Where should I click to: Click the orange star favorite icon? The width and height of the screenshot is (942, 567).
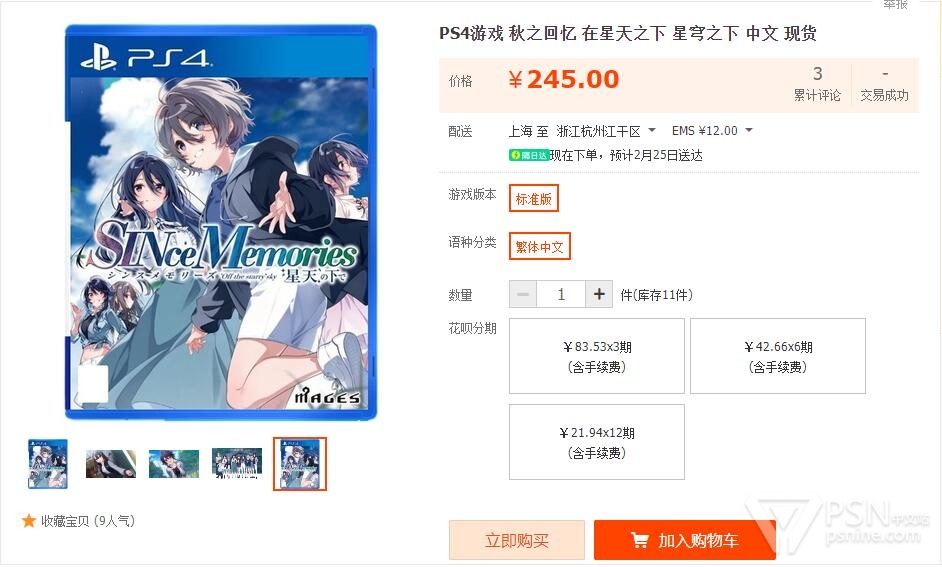tap(28, 521)
